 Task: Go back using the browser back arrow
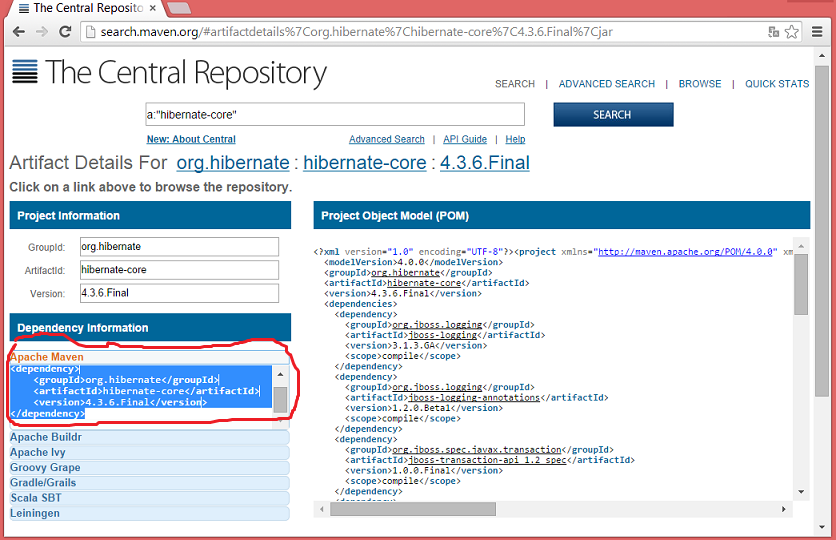click(x=19, y=32)
